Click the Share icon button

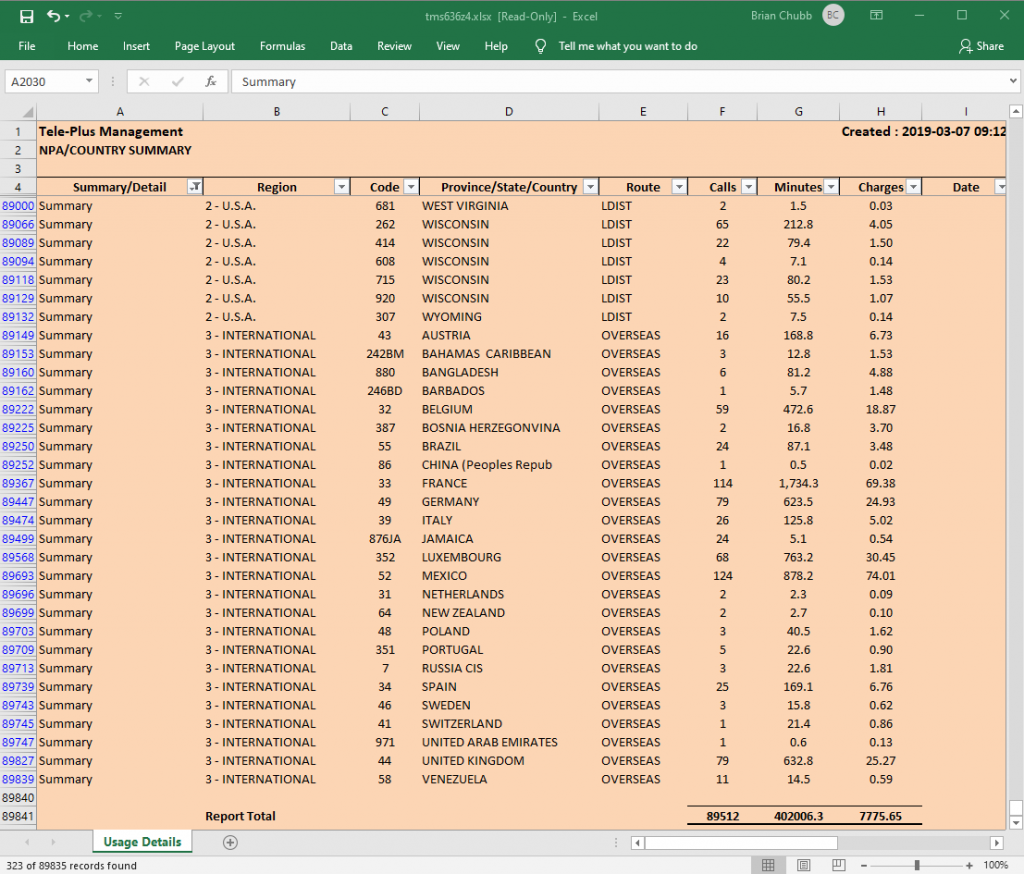tap(980, 46)
